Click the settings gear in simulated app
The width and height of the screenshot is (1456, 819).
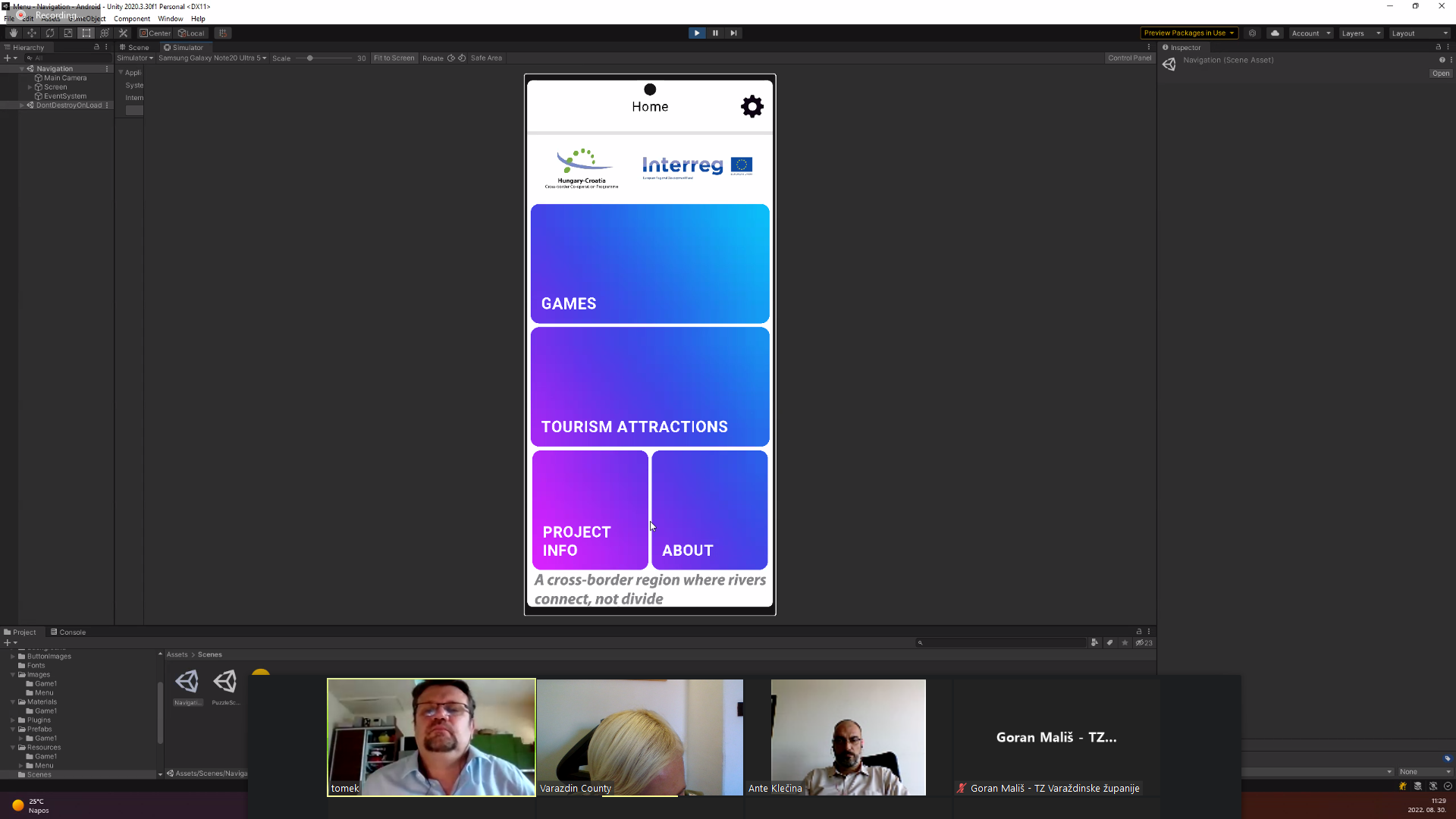(752, 107)
